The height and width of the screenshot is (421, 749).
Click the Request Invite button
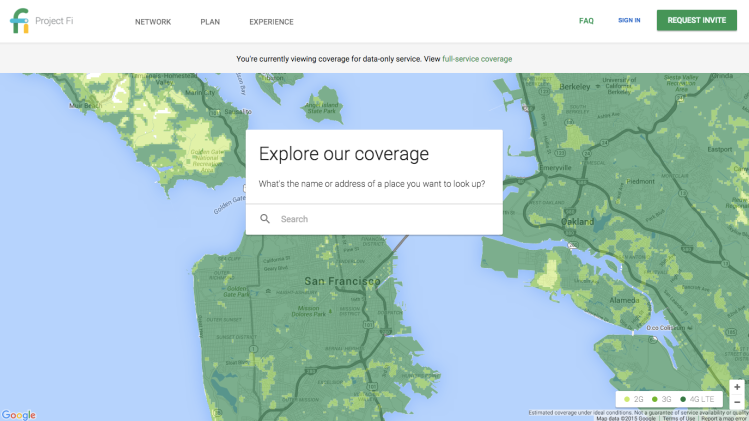click(696, 21)
